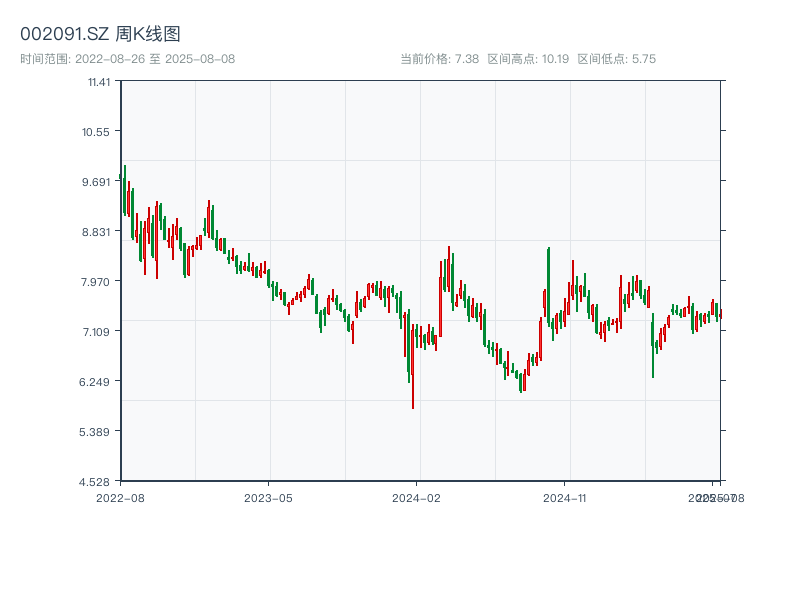Click the 9.691 y-axis price label
The height and width of the screenshot is (600, 800).
click(x=98, y=181)
